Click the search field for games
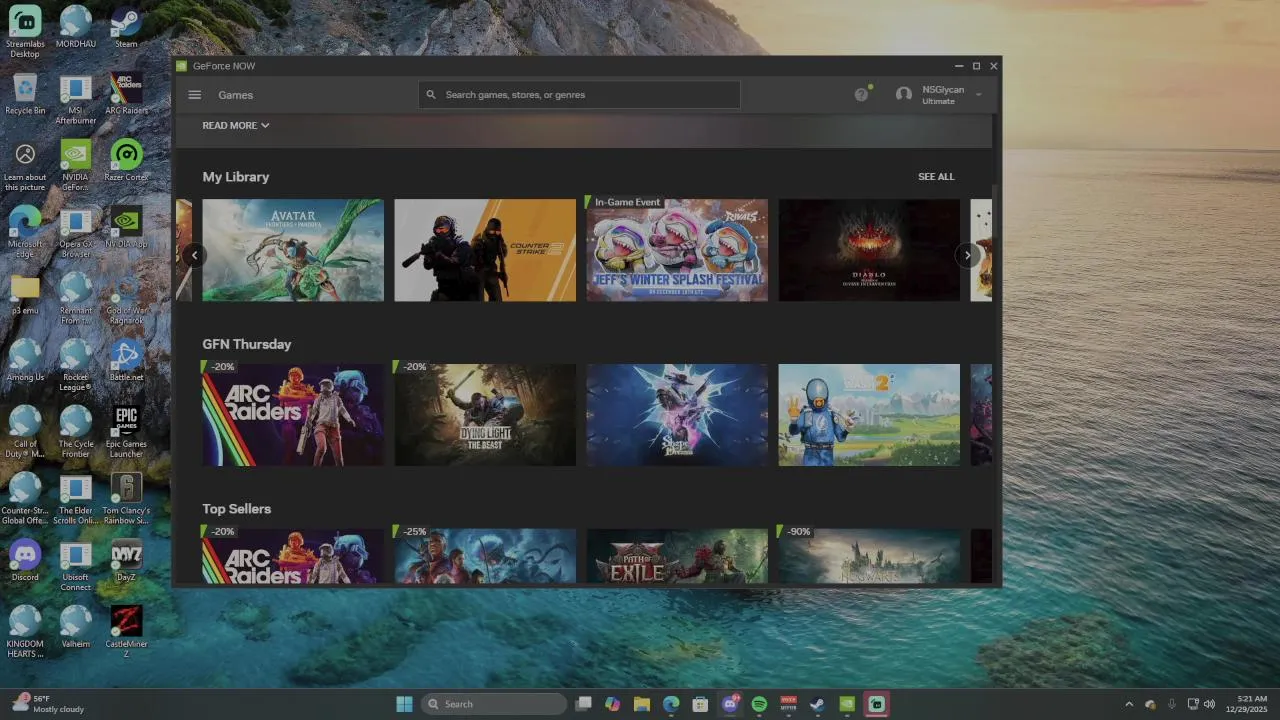This screenshot has height=720, width=1280. [x=579, y=95]
